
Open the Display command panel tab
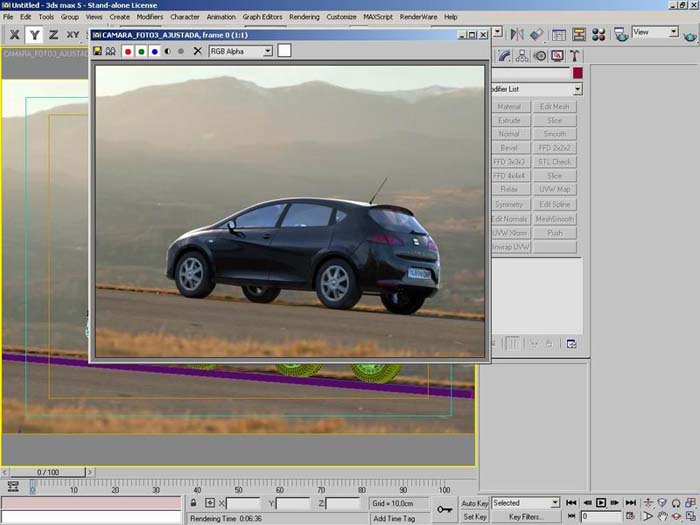pos(557,56)
